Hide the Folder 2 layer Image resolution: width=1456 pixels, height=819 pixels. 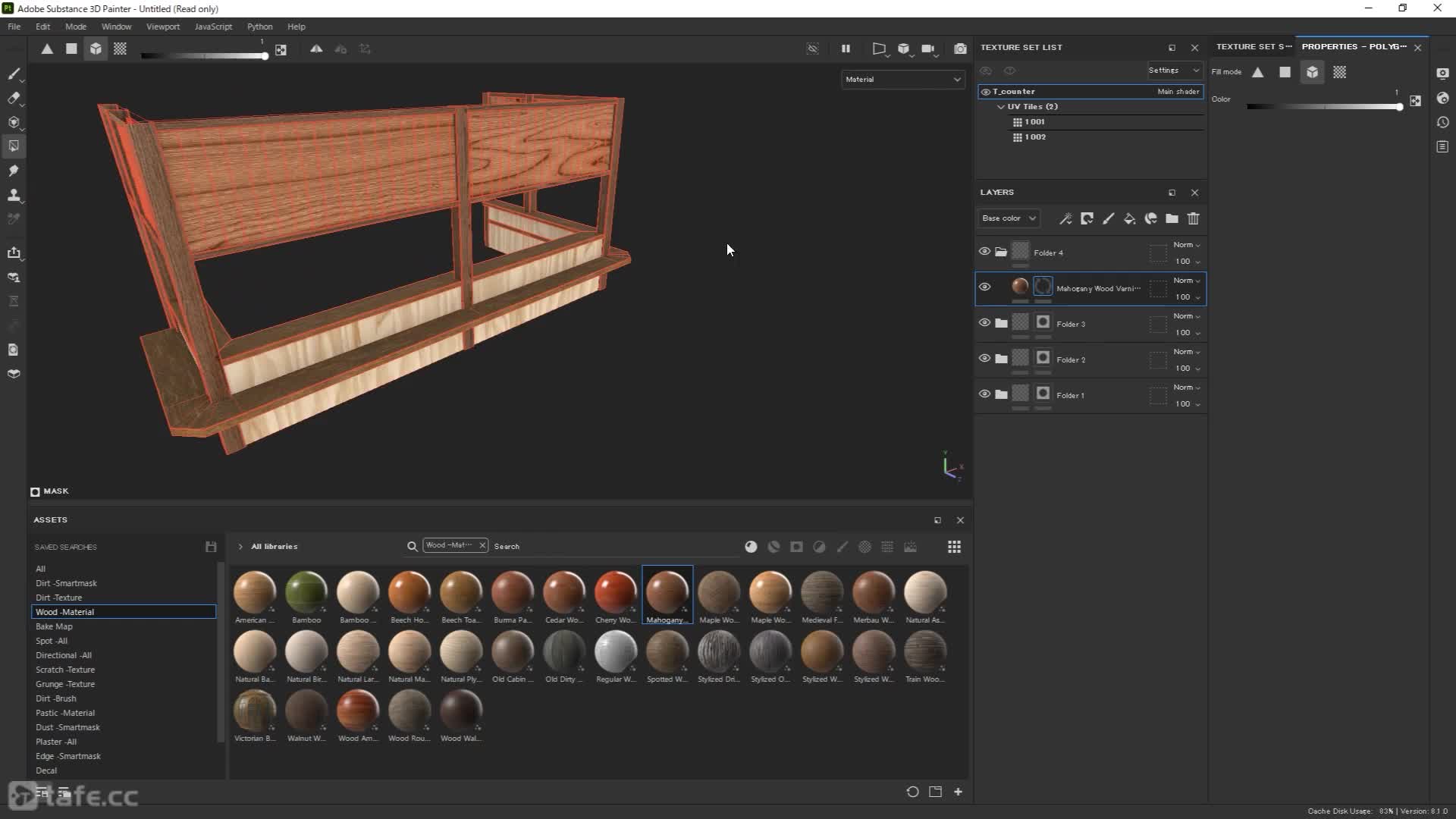984,359
